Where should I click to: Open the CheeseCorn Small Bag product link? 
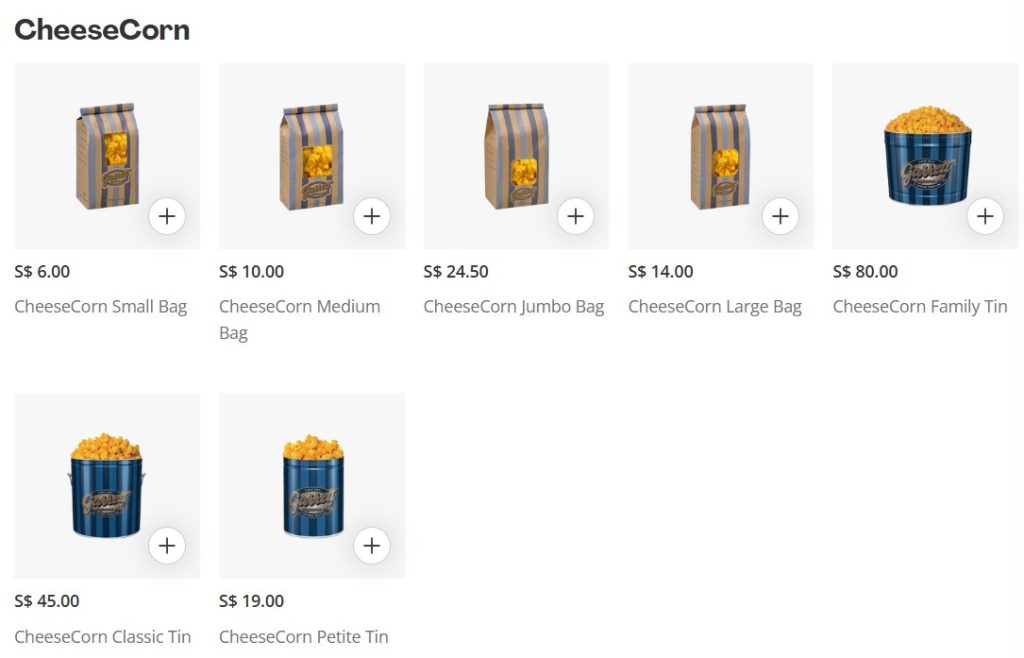98,307
